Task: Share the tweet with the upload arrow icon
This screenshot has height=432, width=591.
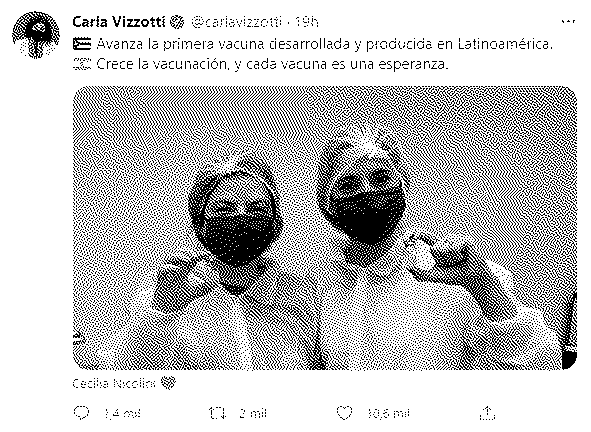Action: click(x=487, y=413)
